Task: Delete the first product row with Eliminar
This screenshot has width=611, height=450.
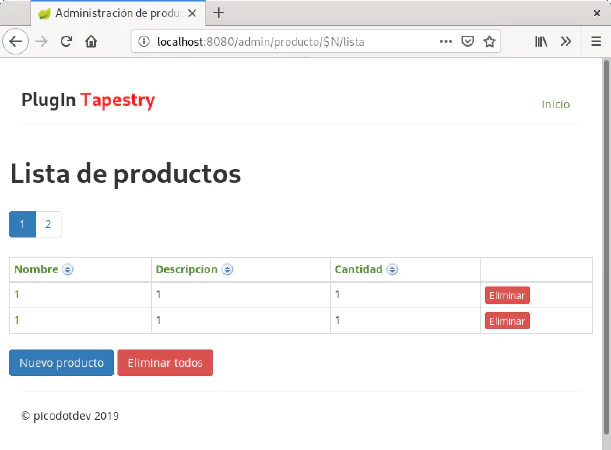Action: (507, 296)
